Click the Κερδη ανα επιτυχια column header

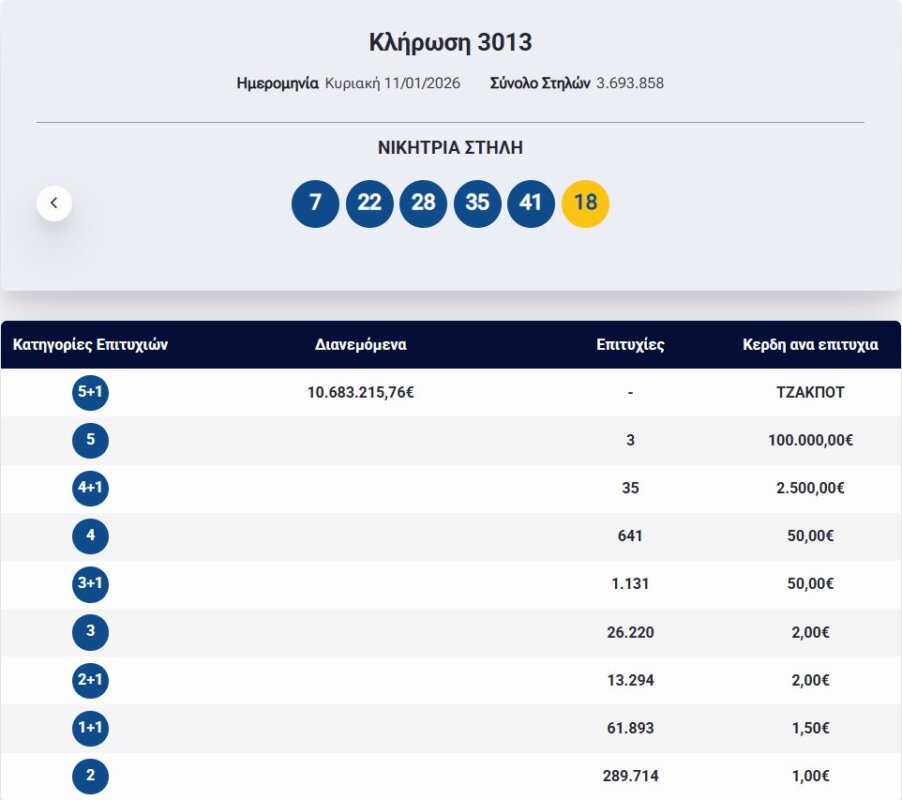click(810, 345)
